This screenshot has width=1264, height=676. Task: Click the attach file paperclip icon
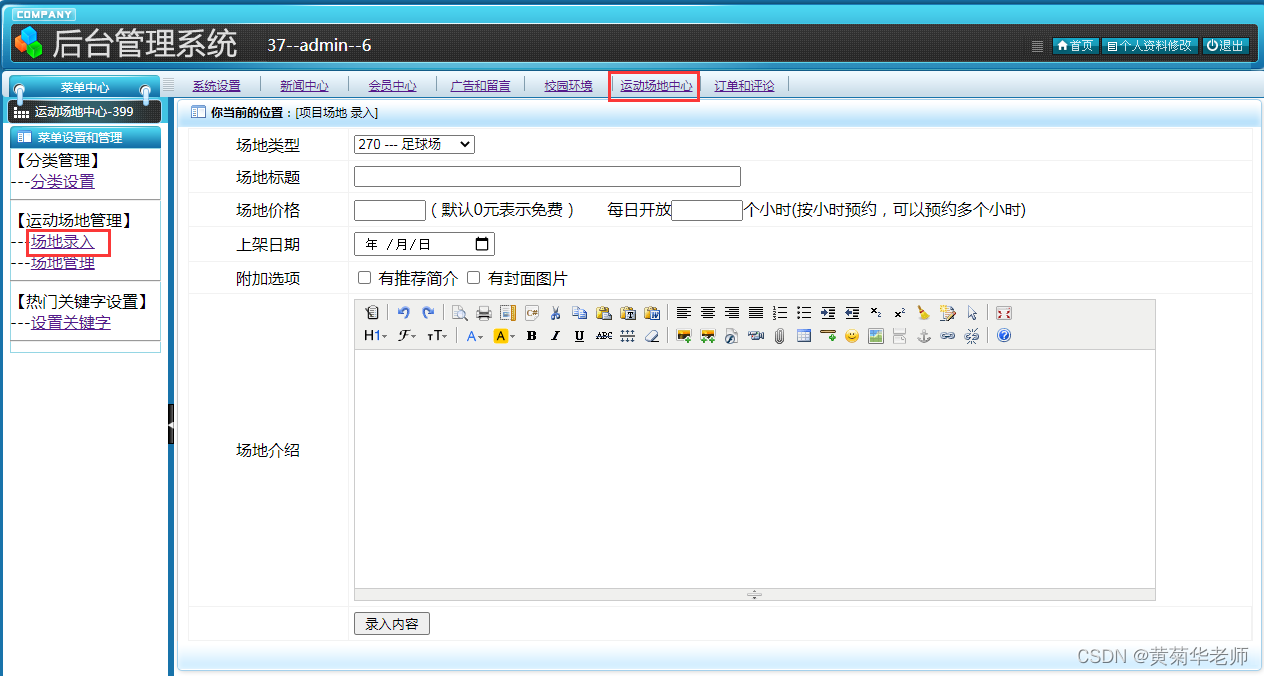pyautogui.click(x=780, y=336)
